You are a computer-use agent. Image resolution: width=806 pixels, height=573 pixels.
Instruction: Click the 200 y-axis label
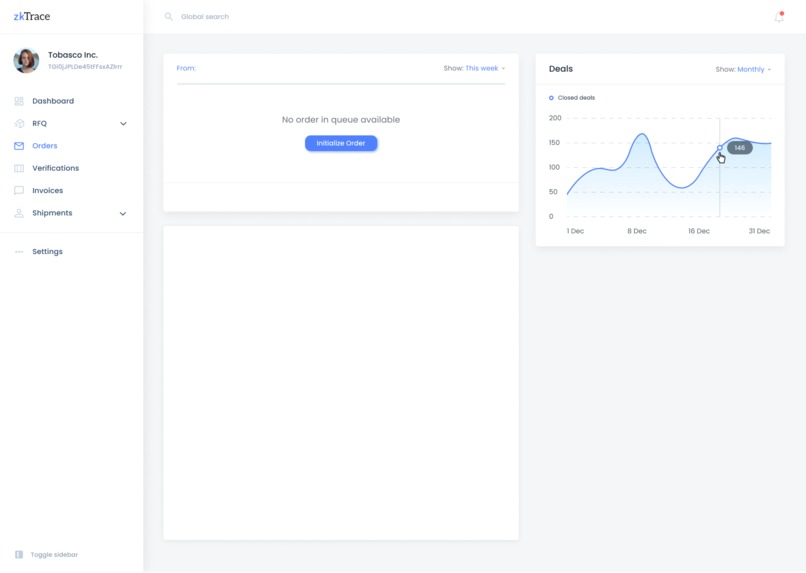555,118
